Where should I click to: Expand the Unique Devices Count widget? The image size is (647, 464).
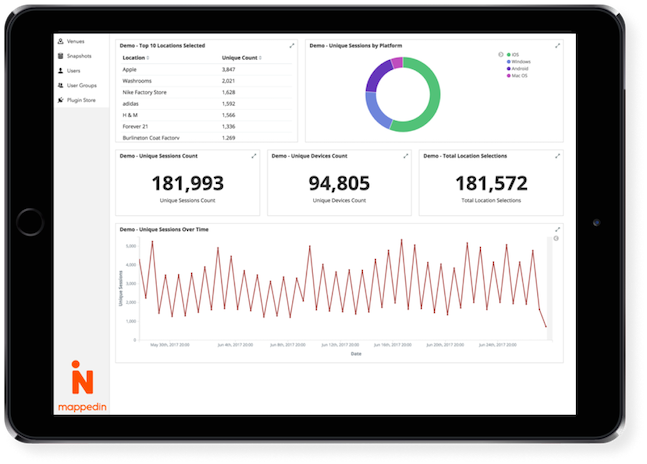[x=406, y=156]
